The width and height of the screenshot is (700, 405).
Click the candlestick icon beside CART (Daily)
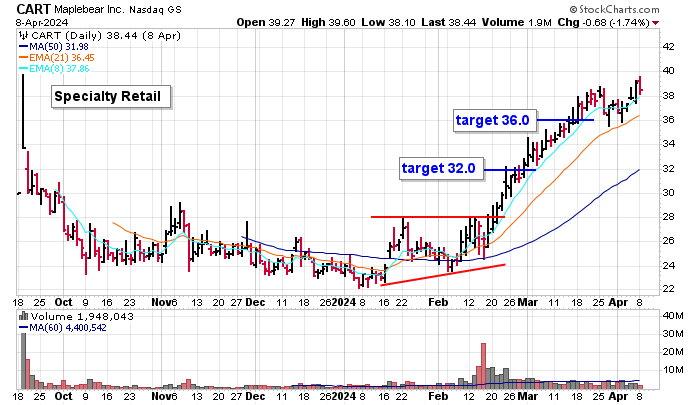pyautogui.click(x=24, y=36)
